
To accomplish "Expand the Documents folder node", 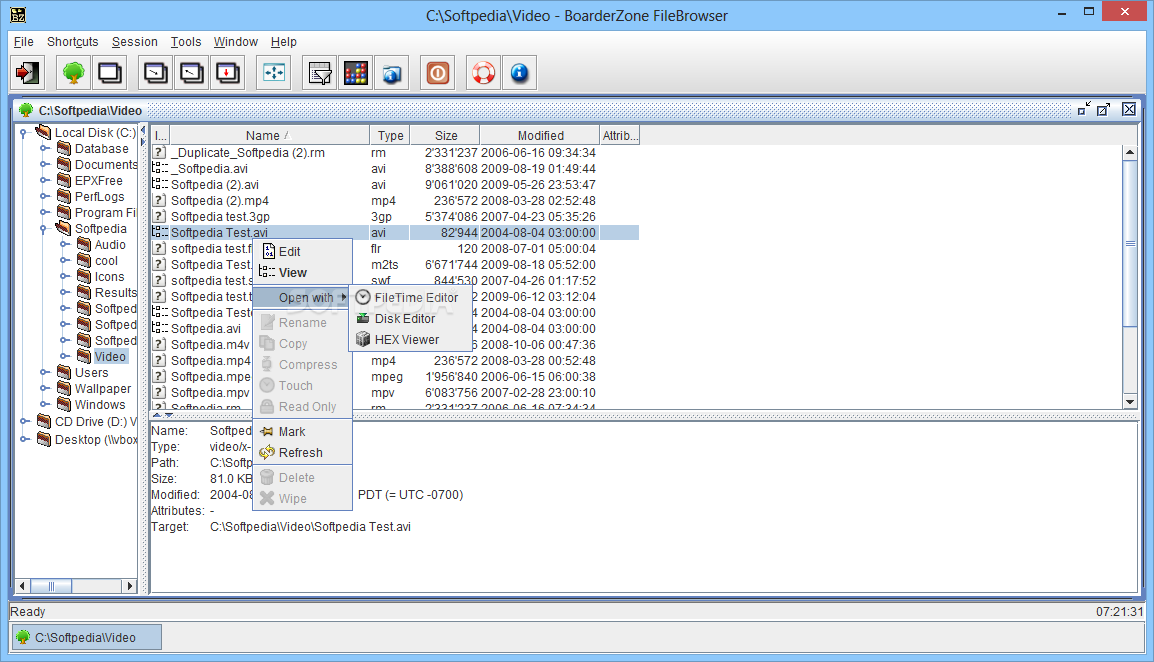I will tap(44, 165).
